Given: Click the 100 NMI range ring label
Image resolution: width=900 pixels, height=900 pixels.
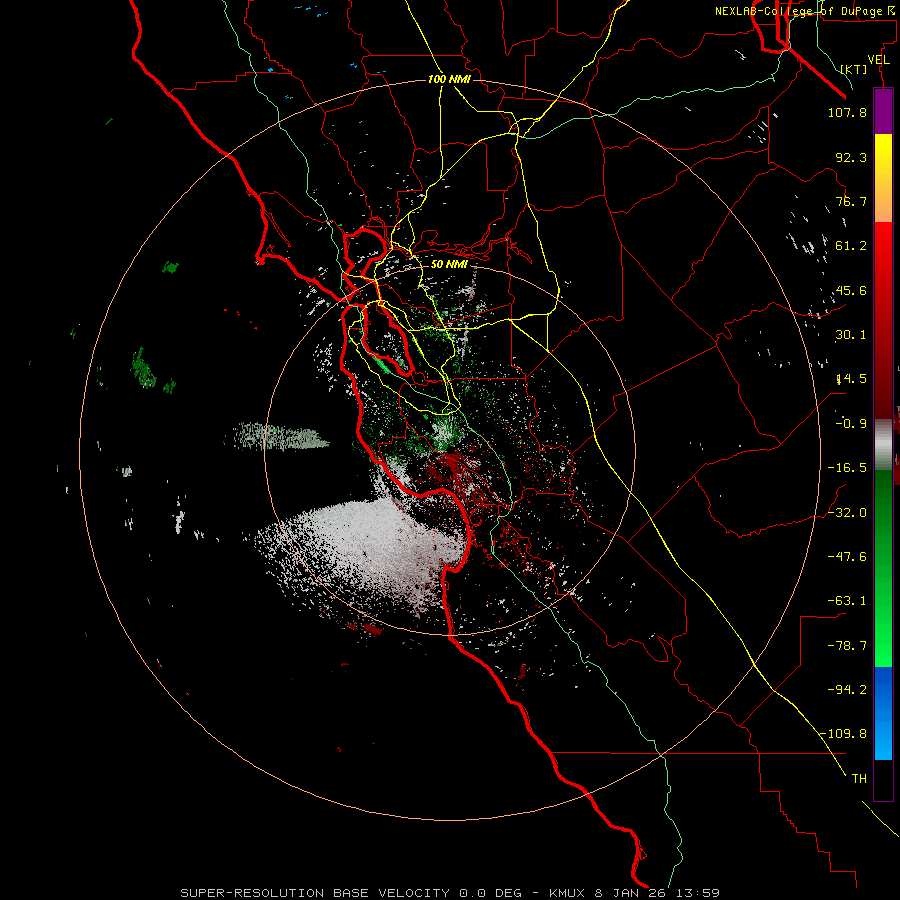Looking at the screenshot, I should coord(449,79).
